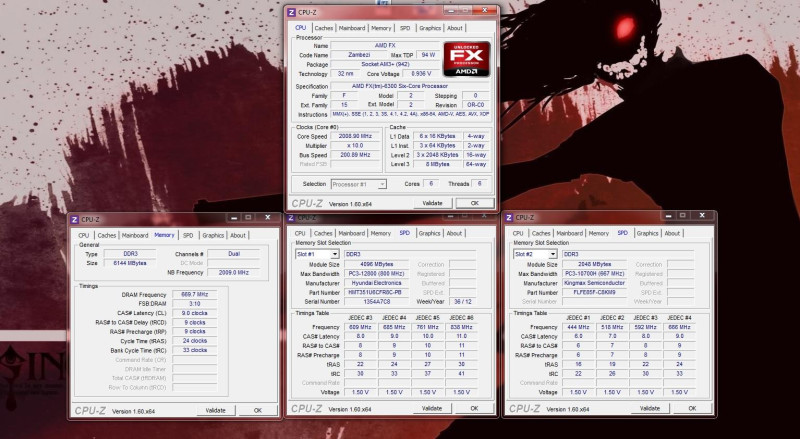Click the AMD FX Unlocked processor logo

(466, 59)
